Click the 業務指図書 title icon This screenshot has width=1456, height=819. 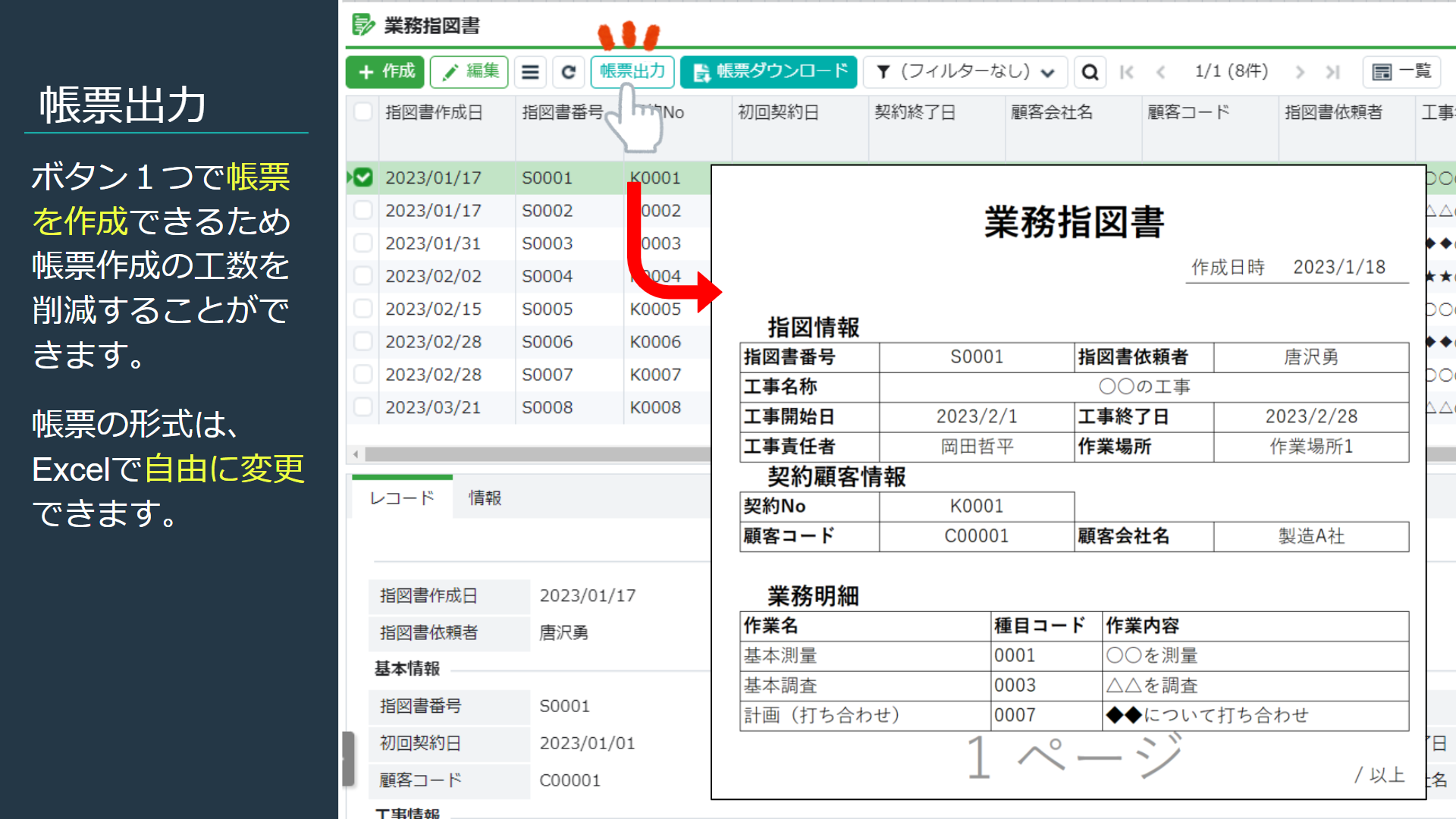coord(363,25)
